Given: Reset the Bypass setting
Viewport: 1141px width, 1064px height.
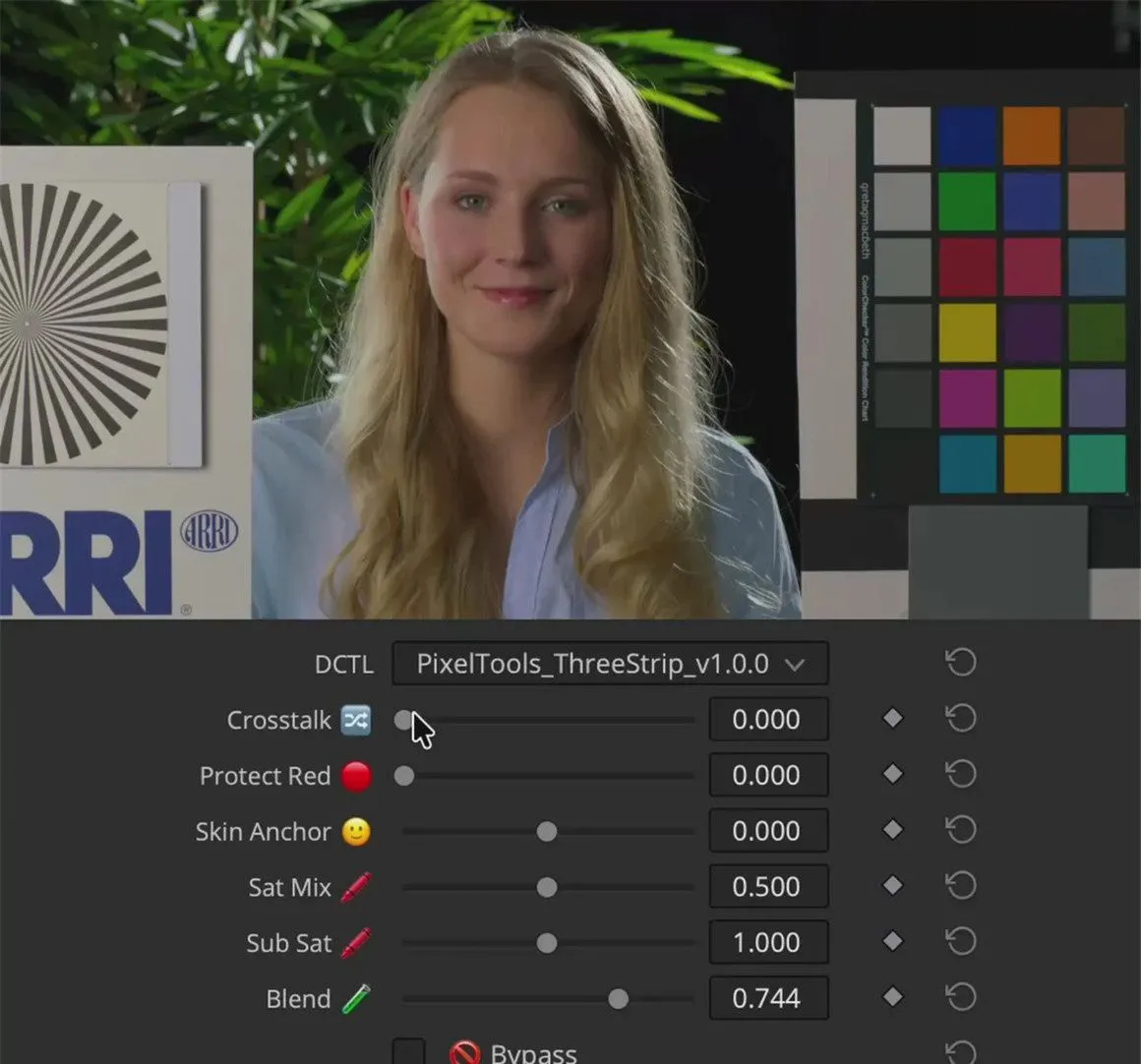Looking at the screenshot, I should pyautogui.click(x=961, y=1052).
